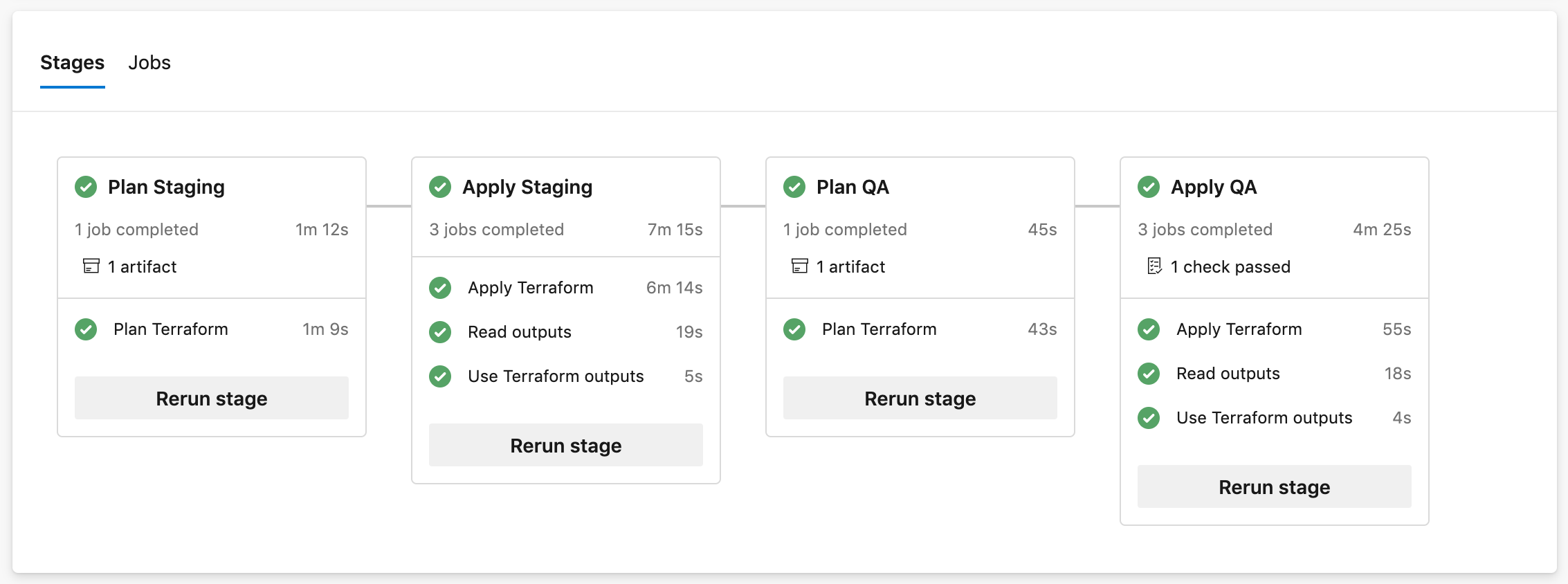Open the Plan QA stage title
The width and height of the screenshot is (1568, 584).
(x=853, y=188)
